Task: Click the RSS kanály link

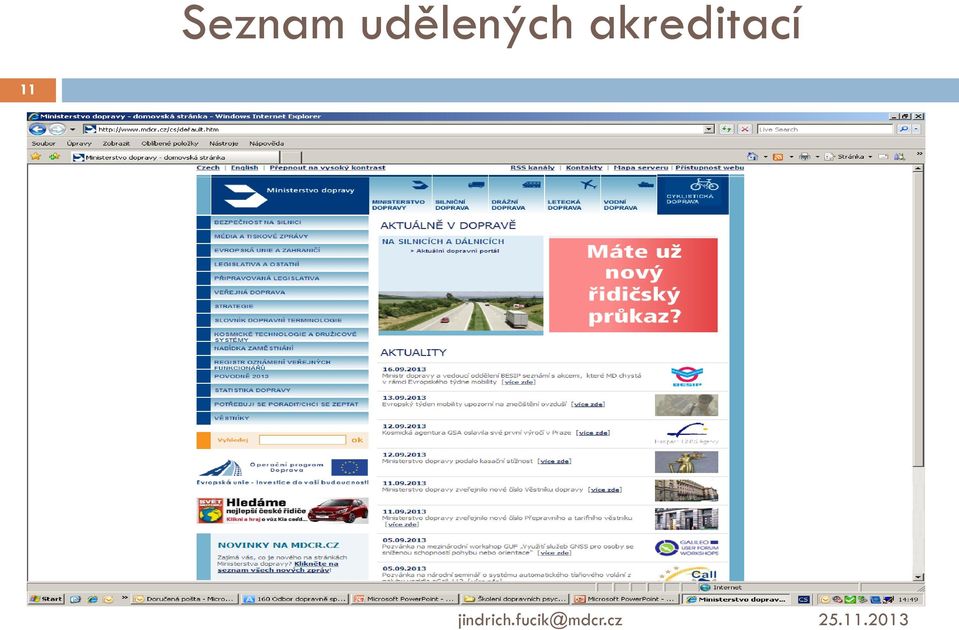Action: coord(533,168)
